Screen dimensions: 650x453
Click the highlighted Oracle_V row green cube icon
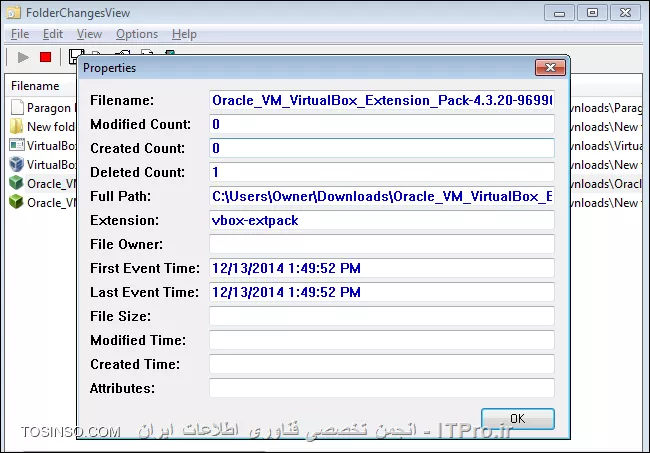16,183
